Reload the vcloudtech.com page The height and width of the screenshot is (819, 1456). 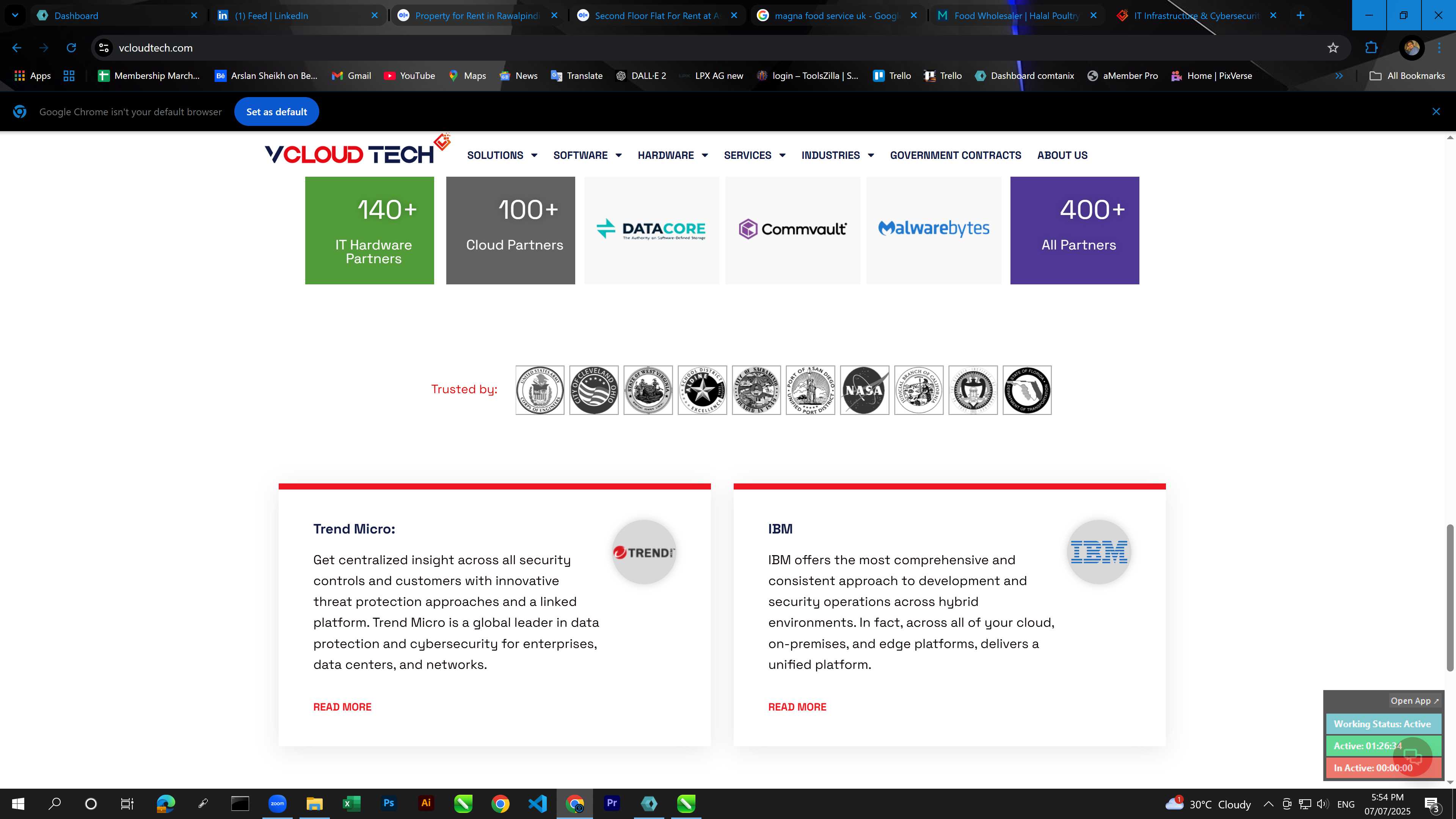pos(71,48)
